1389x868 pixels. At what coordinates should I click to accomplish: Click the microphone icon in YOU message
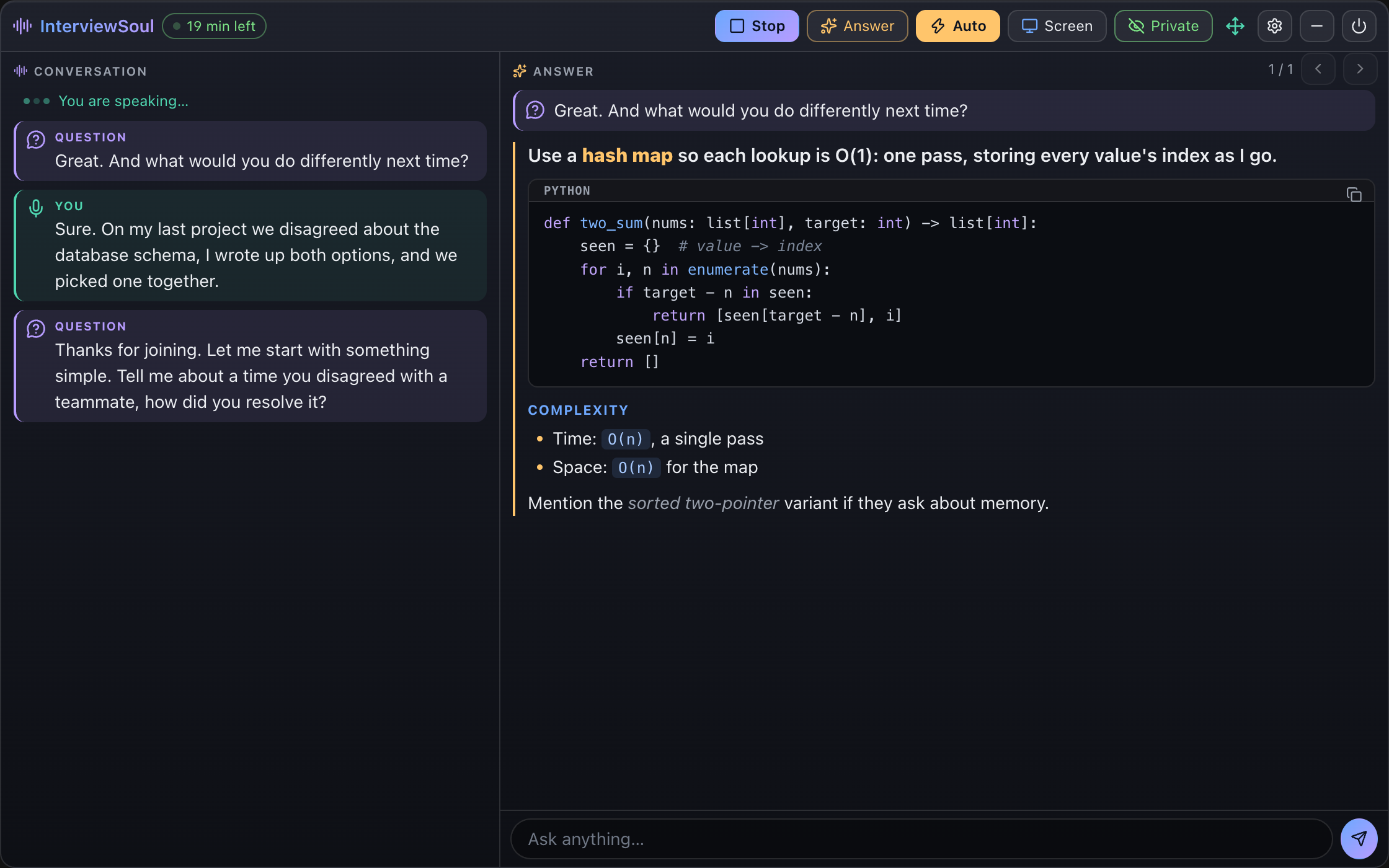pyautogui.click(x=36, y=208)
